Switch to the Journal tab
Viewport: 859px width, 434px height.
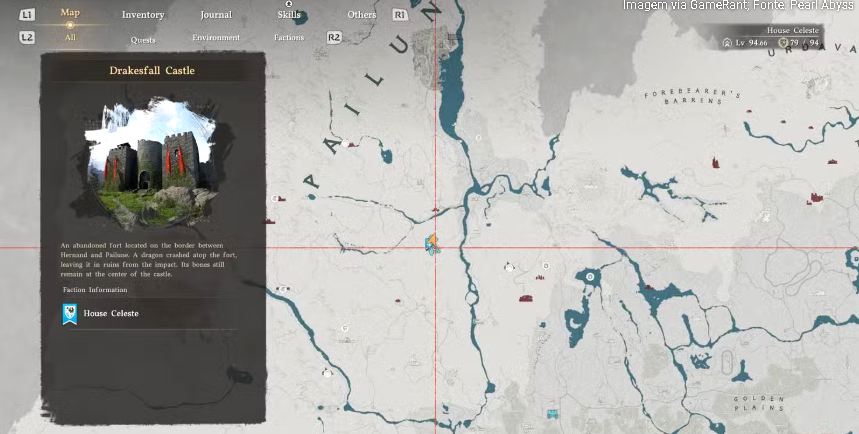click(x=215, y=15)
